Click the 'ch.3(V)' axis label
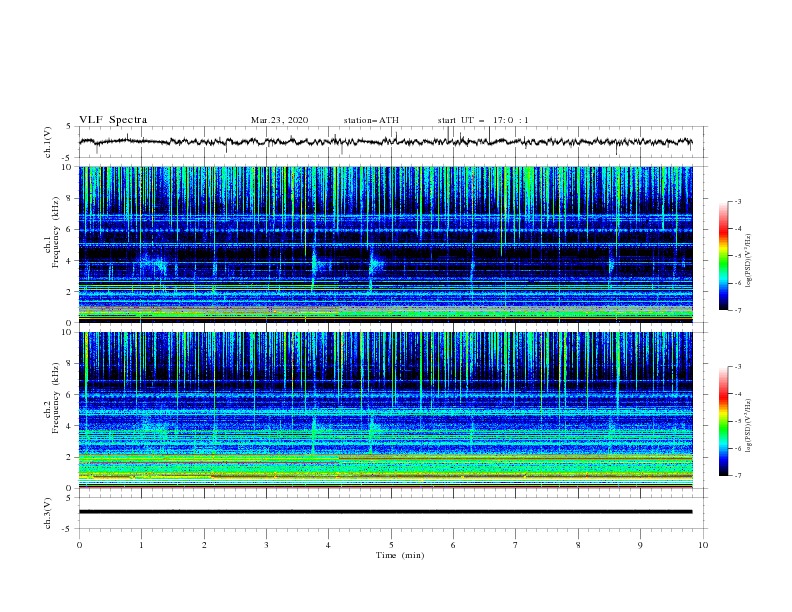 click(48, 513)
